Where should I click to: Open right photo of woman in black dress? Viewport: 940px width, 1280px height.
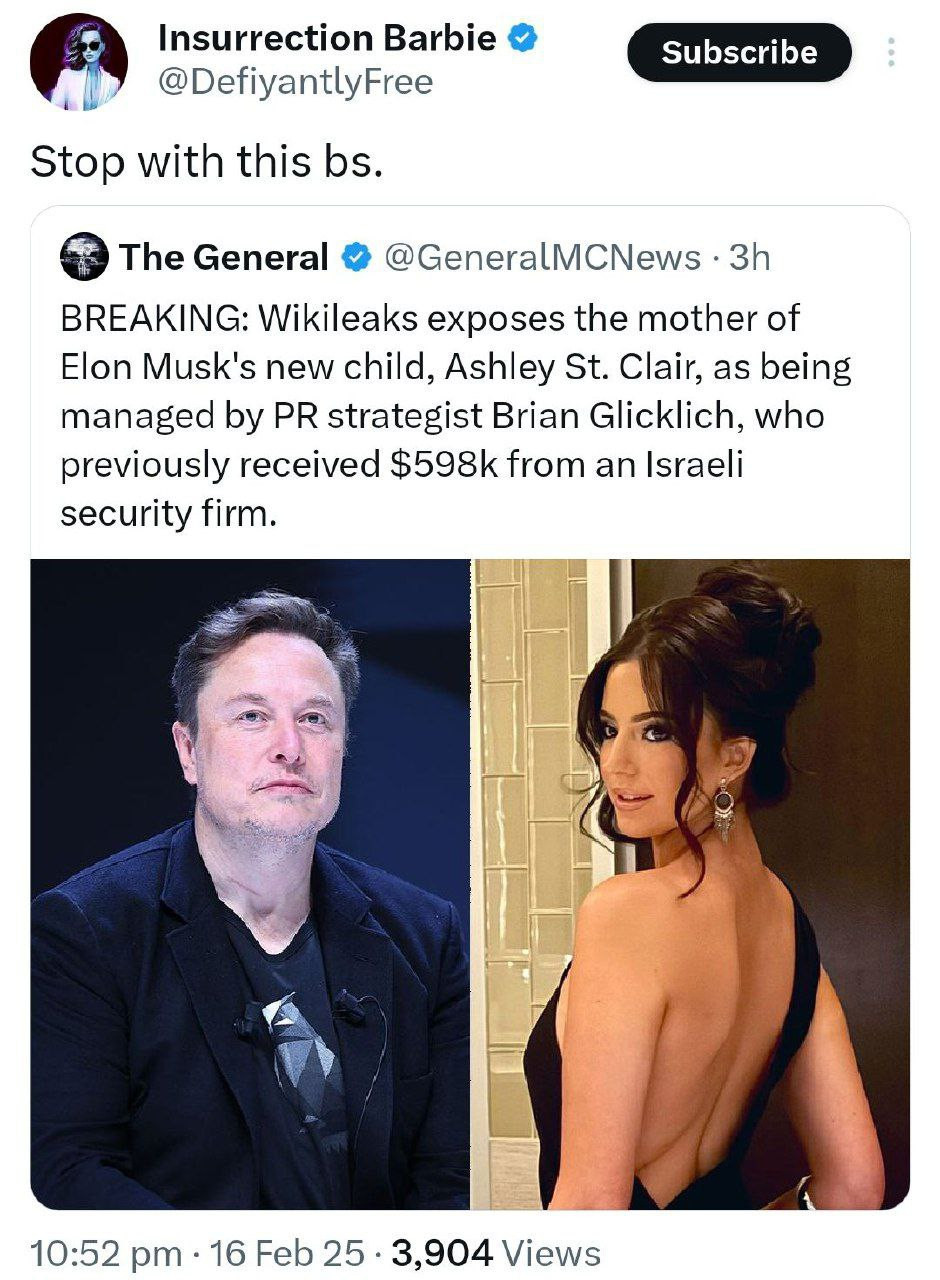692,884
